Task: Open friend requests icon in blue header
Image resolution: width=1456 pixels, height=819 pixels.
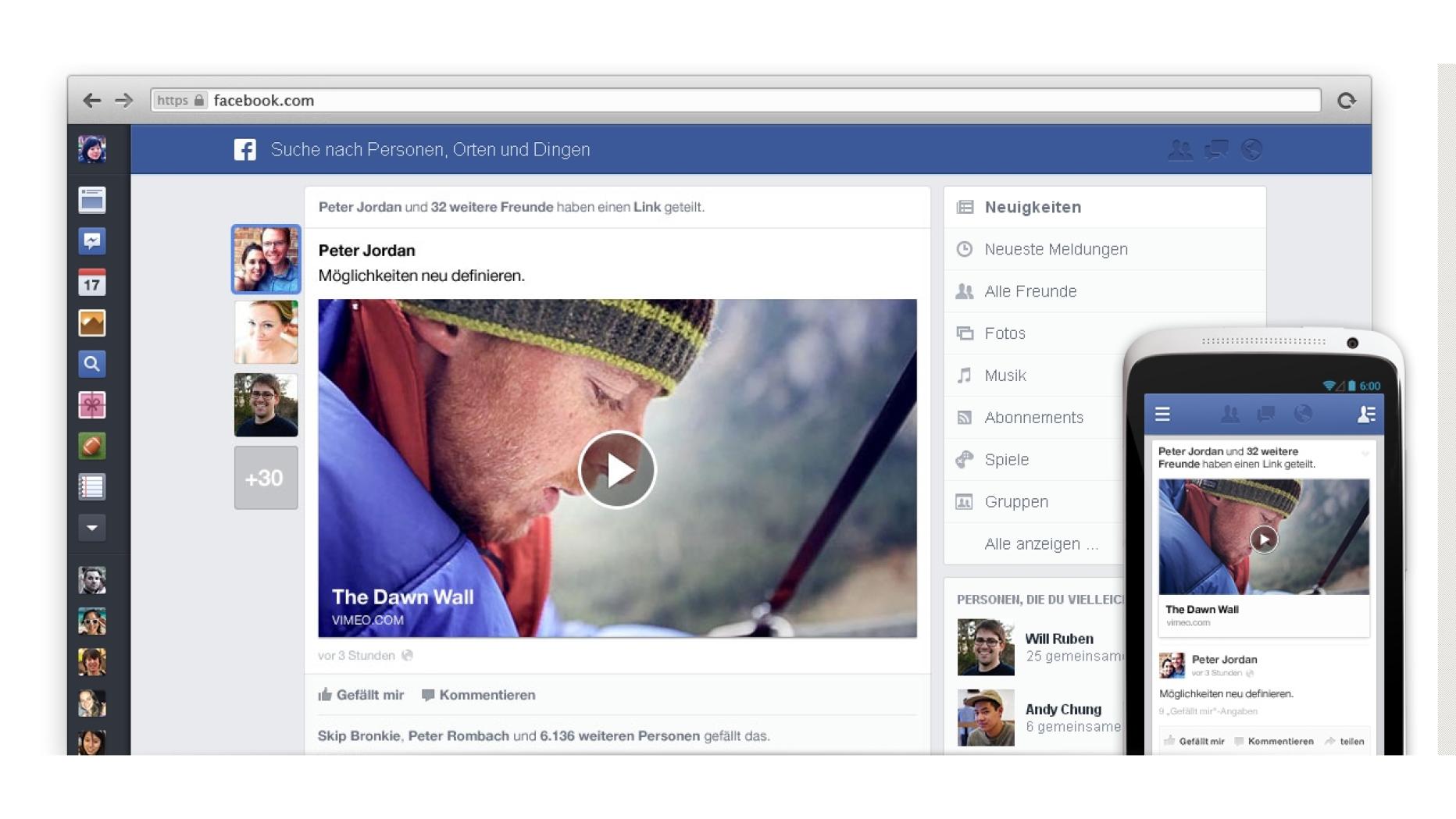Action: pos(1179,150)
